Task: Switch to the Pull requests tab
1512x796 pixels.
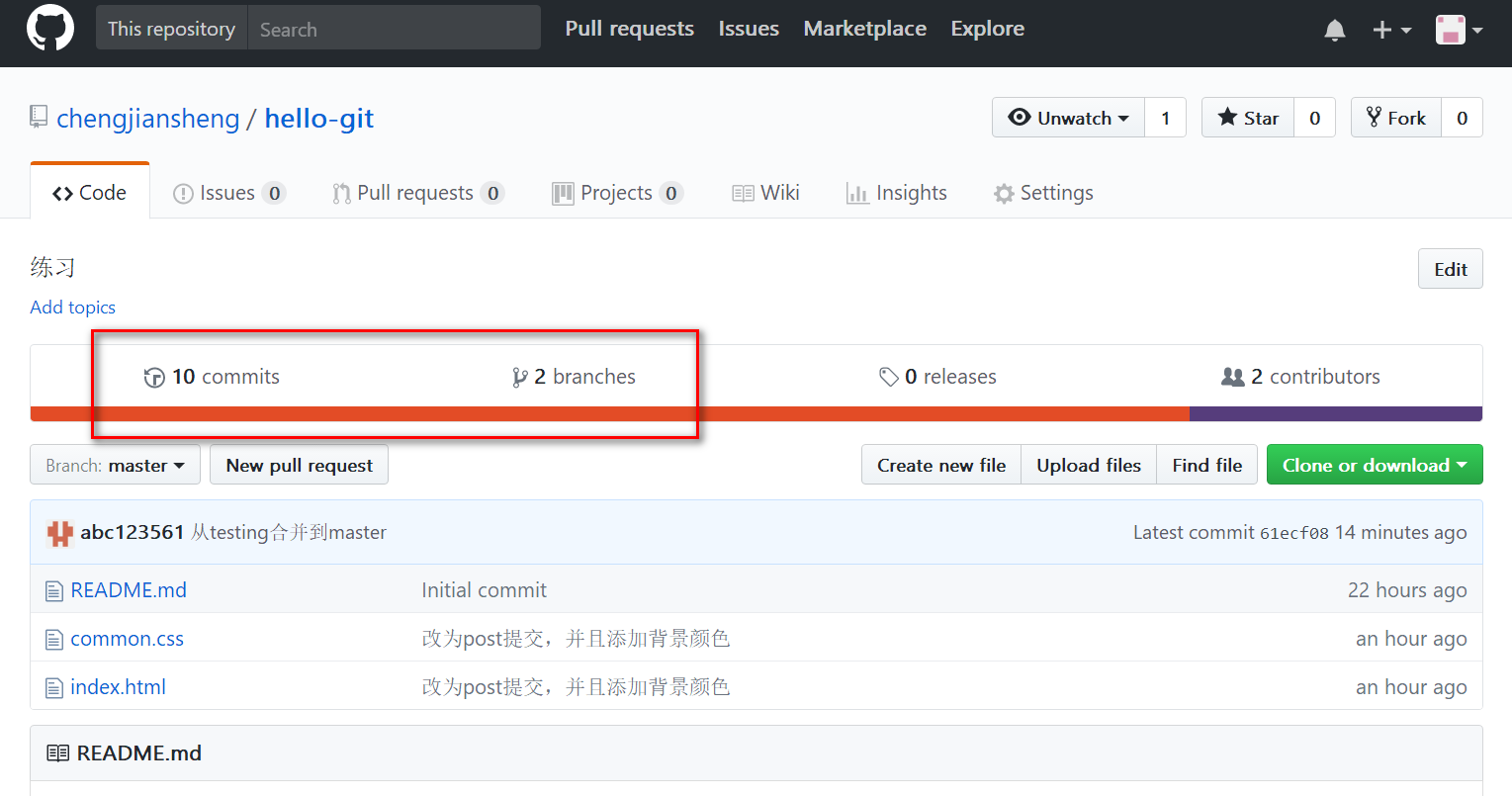Action: click(x=418, y=193)
